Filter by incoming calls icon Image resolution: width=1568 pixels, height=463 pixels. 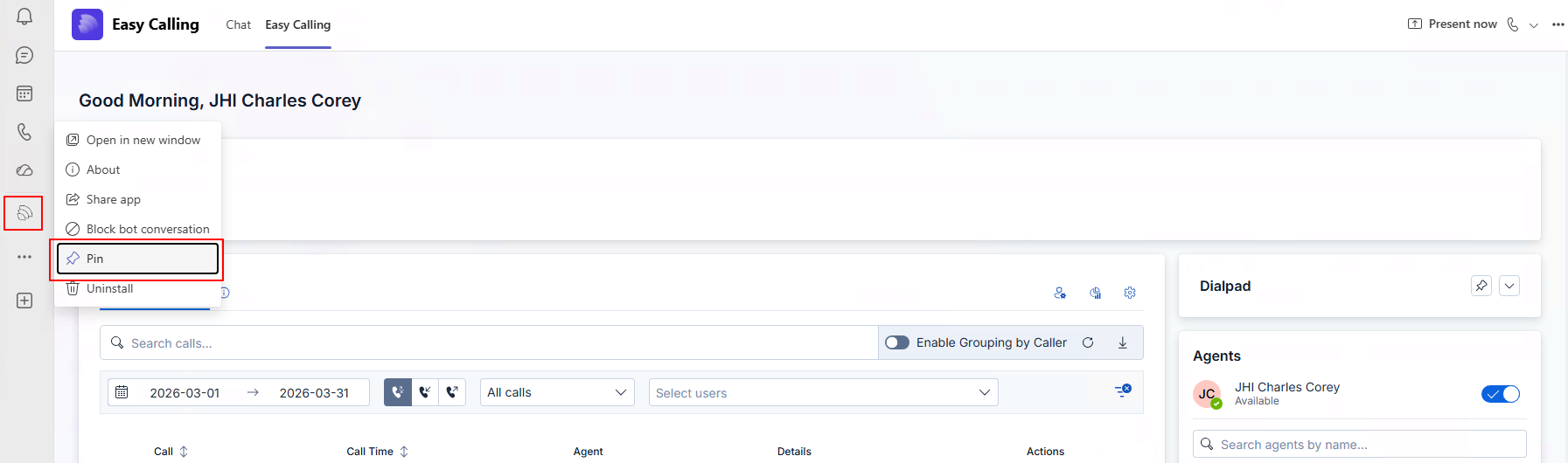pyautogui.click(x=425, y=392)
